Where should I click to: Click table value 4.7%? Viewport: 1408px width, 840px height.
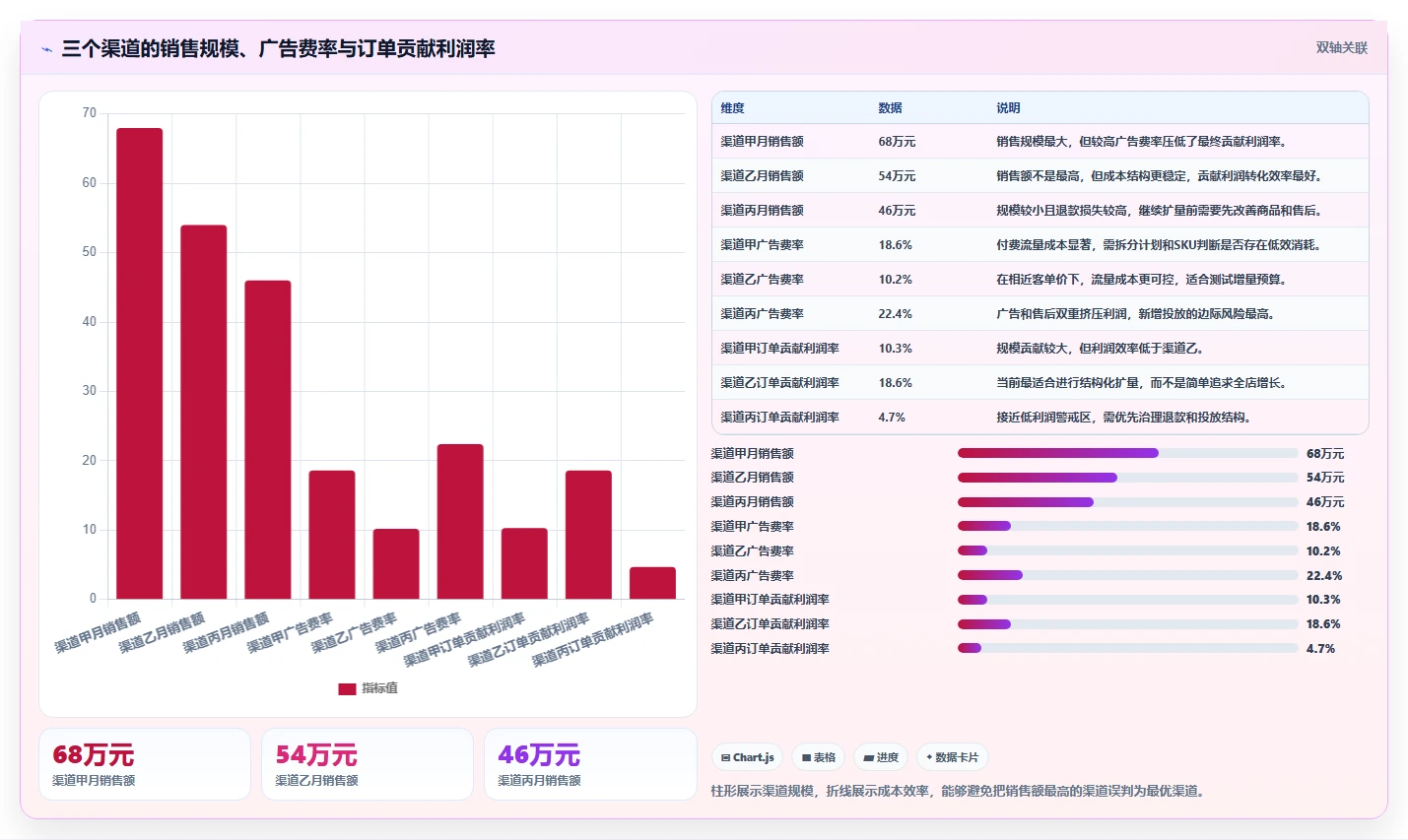coord(892,418)
